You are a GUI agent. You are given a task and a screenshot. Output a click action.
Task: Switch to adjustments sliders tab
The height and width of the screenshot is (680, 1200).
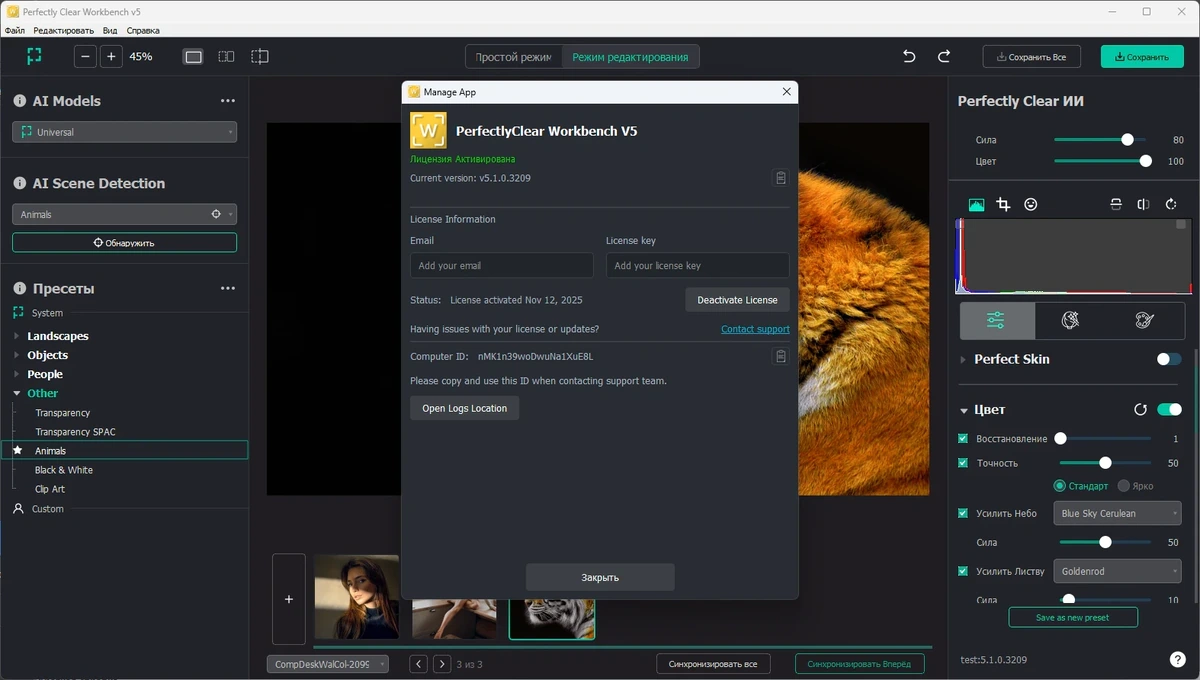pyautogui.click(x=995, y=321)
